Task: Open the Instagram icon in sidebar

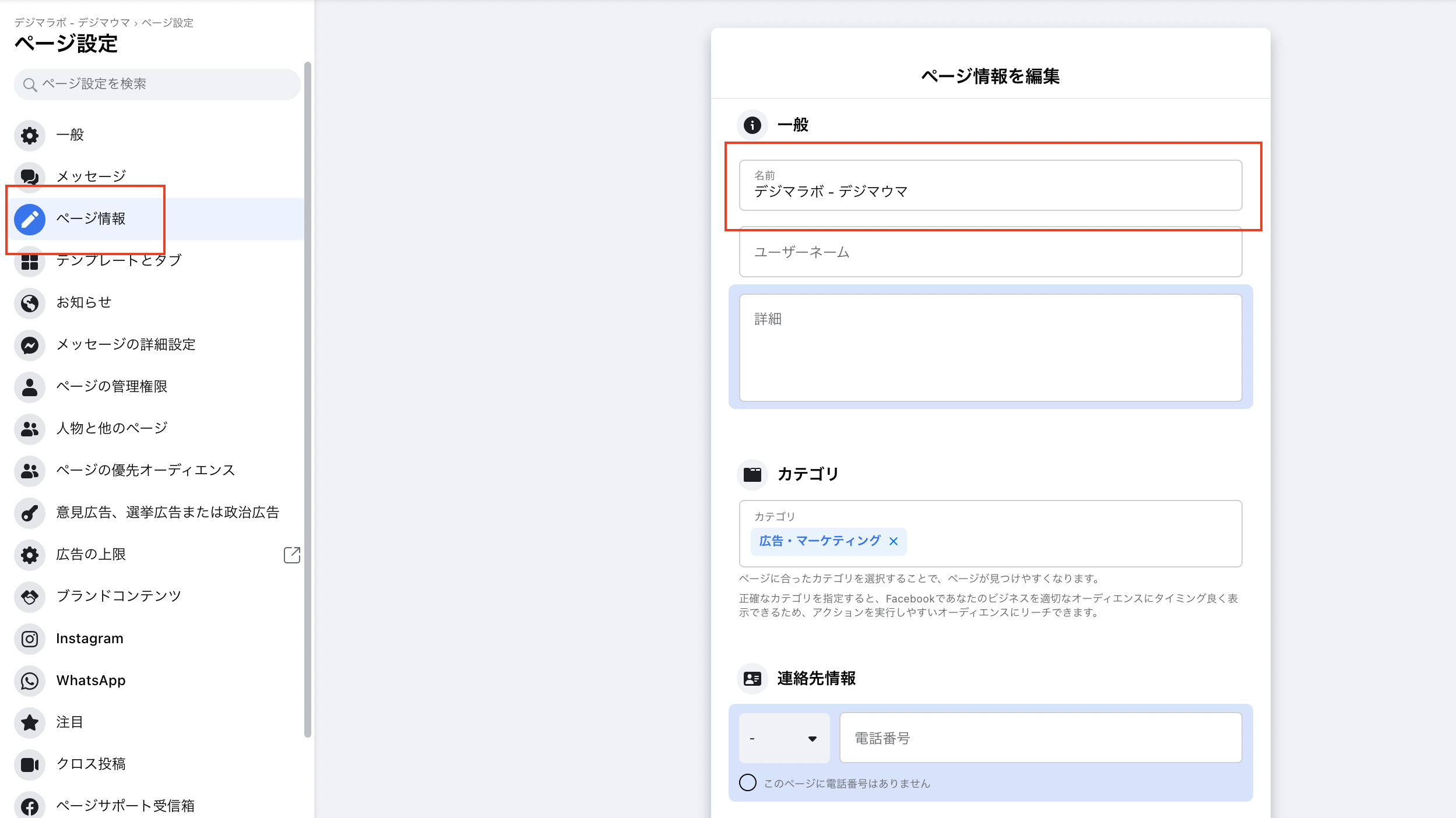Action: pyautogui.click(x=30, y=639)
